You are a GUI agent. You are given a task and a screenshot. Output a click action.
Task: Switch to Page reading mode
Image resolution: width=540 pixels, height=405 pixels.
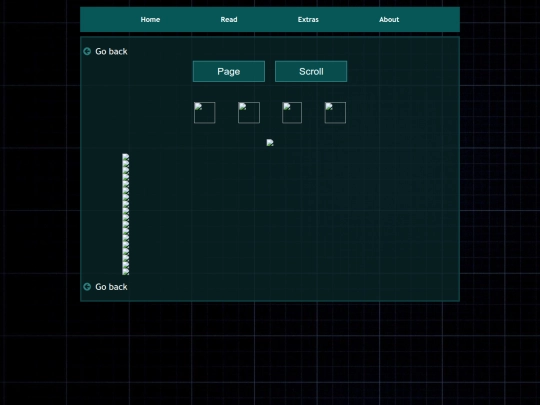[229, 71]
